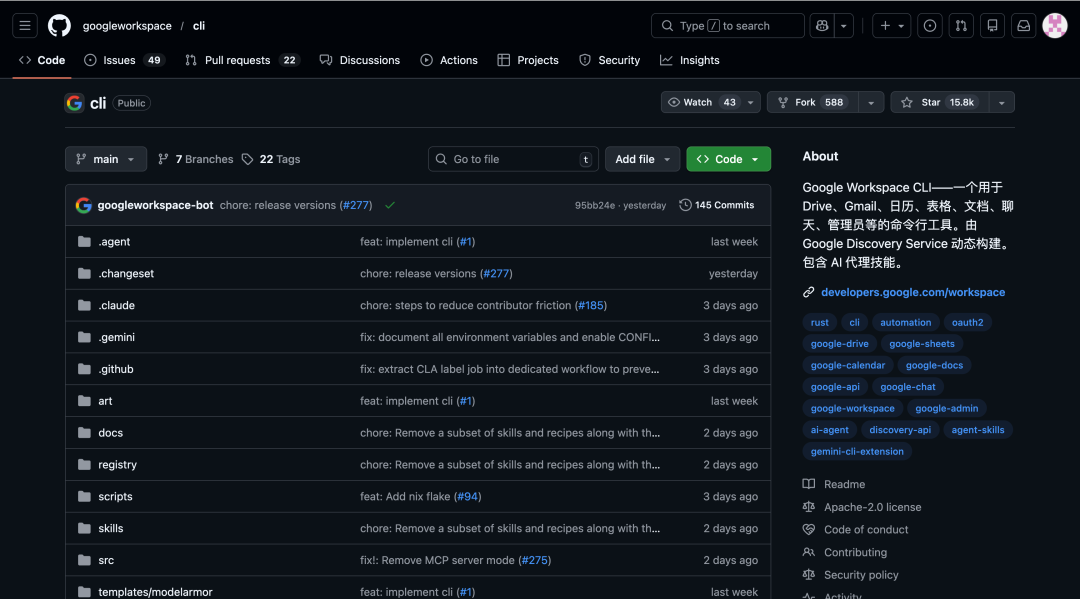The height and width of the screenshot is (599, 1080).
Task: Open the Add file dropdown
Action: 642,159
